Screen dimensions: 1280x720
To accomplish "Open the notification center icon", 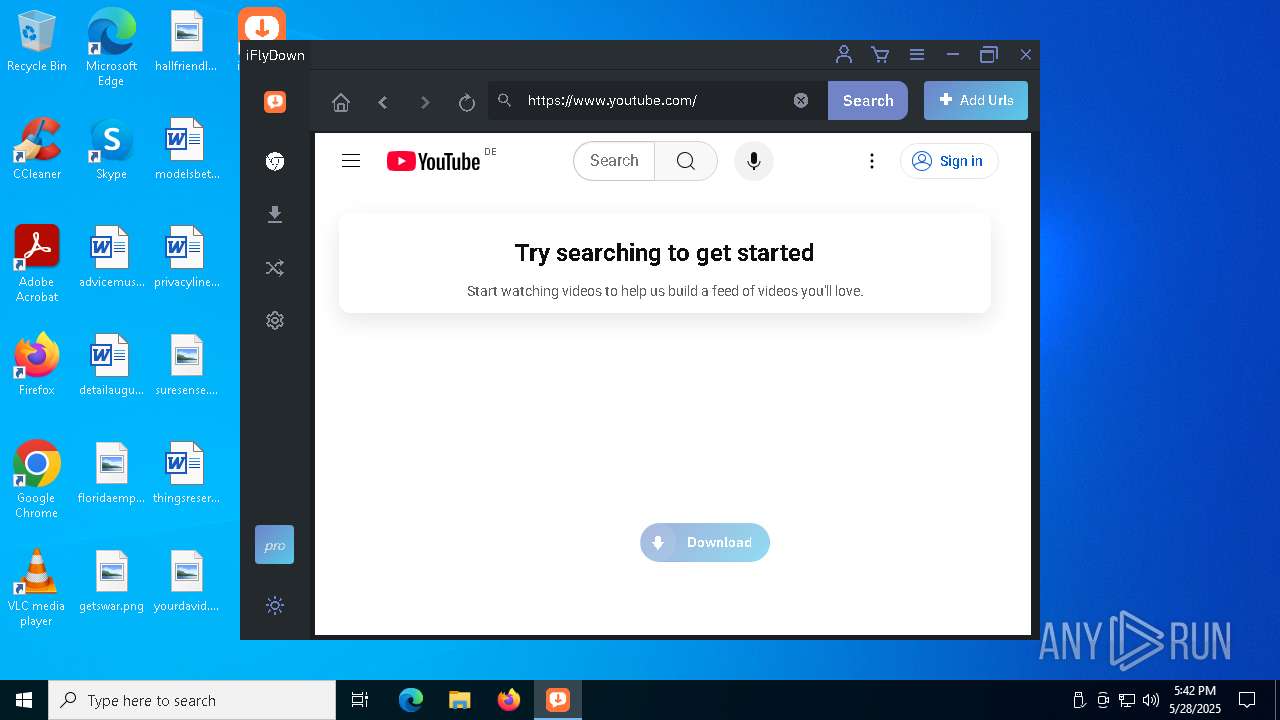I will (x=1247, y=700).
